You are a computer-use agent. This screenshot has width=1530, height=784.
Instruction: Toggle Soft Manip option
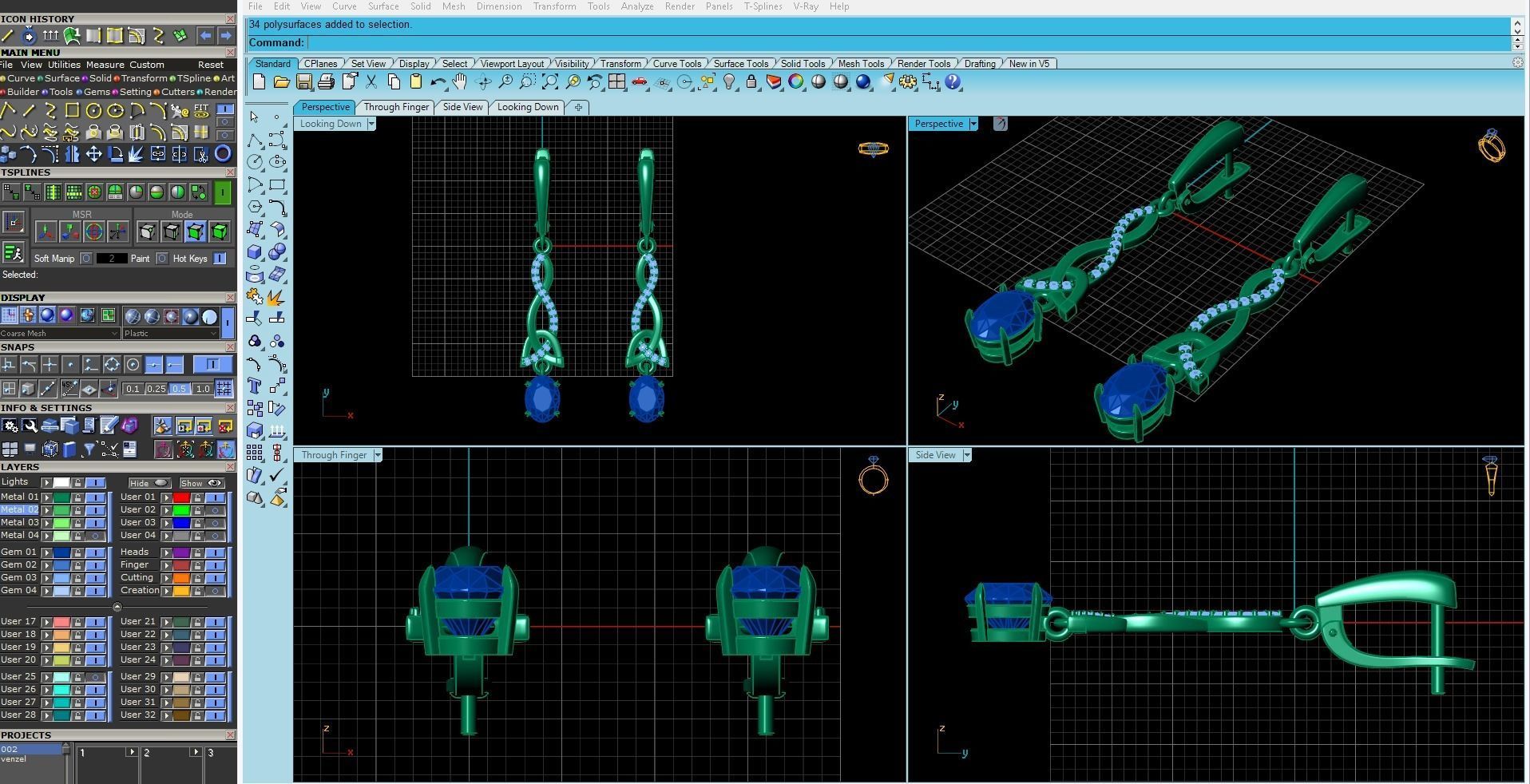click(86, 259)
